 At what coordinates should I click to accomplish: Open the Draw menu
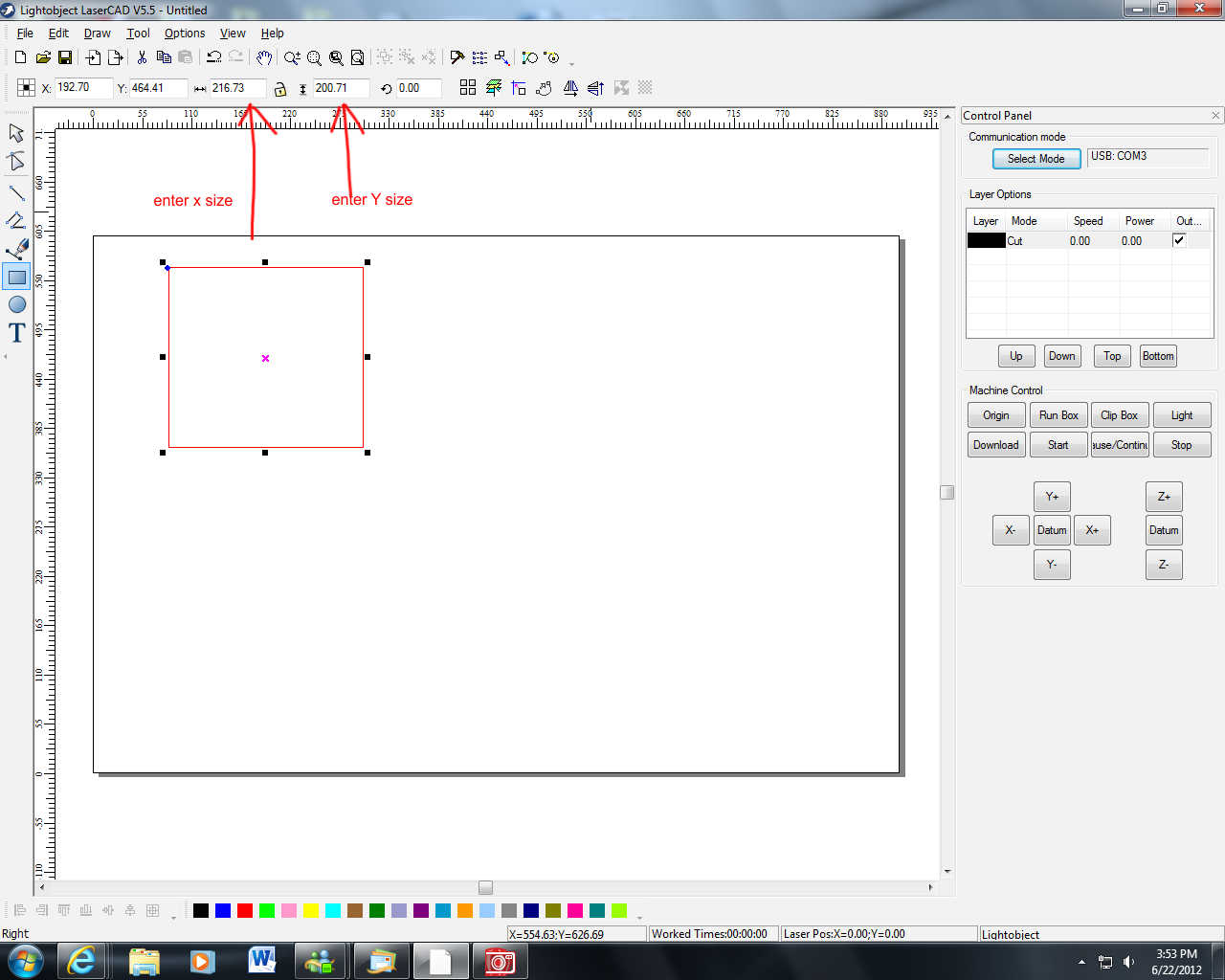pyautogui.click(x=97, y=33)
